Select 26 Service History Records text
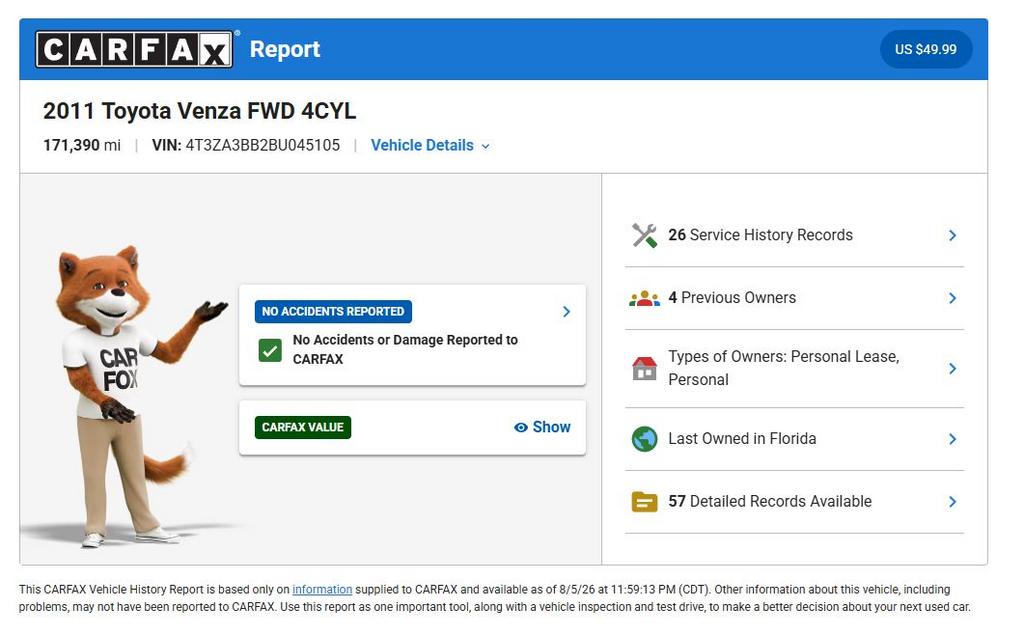Viewport: 1024px width, 635px height. point(760,235)
